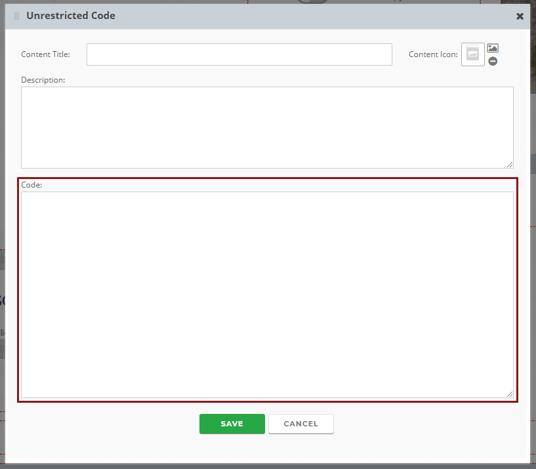Click the image picker icon beside Content Icon
Image resolution: width=536 pixels, height=469 pixels.
tap(493, 48)
